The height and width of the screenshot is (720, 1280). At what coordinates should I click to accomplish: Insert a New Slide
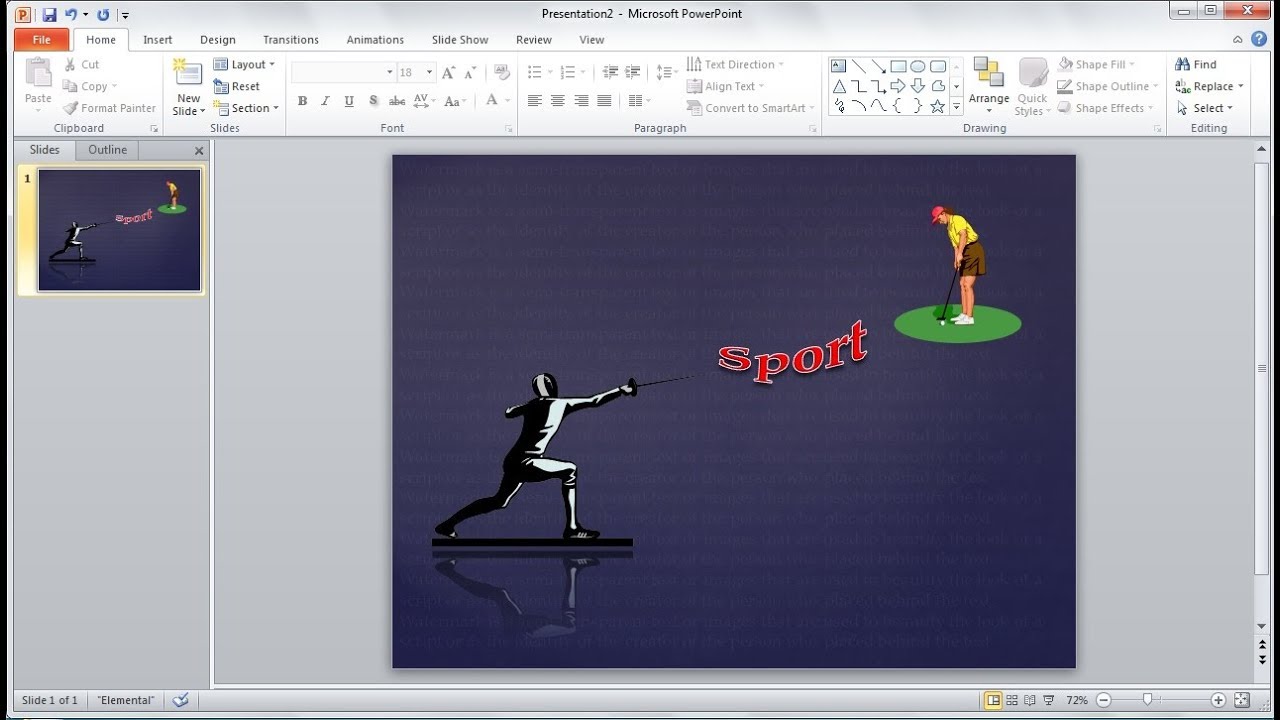(188, 88)
